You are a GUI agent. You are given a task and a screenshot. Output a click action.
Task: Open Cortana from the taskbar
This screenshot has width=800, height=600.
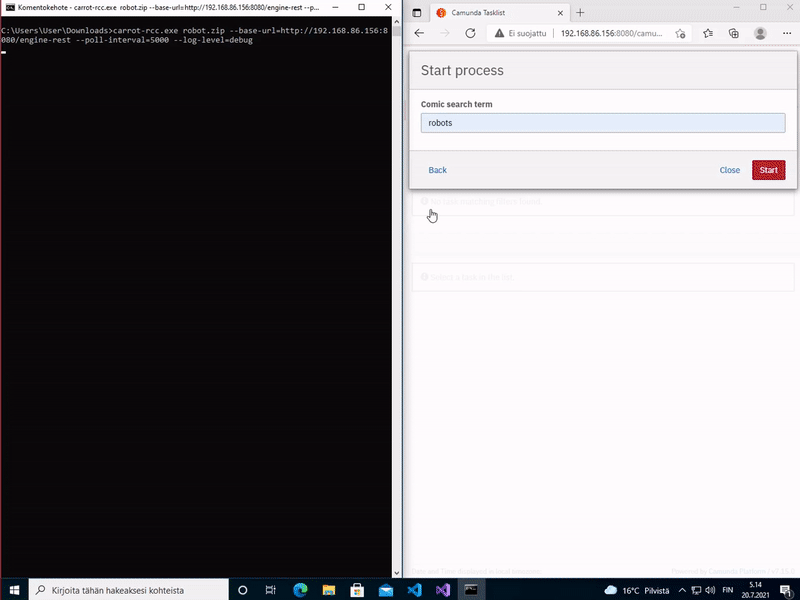click(243, 590)
